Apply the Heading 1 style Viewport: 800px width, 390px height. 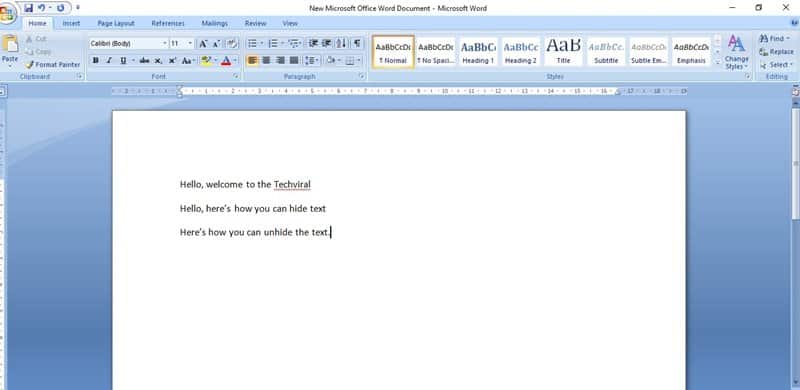point(478,52)
